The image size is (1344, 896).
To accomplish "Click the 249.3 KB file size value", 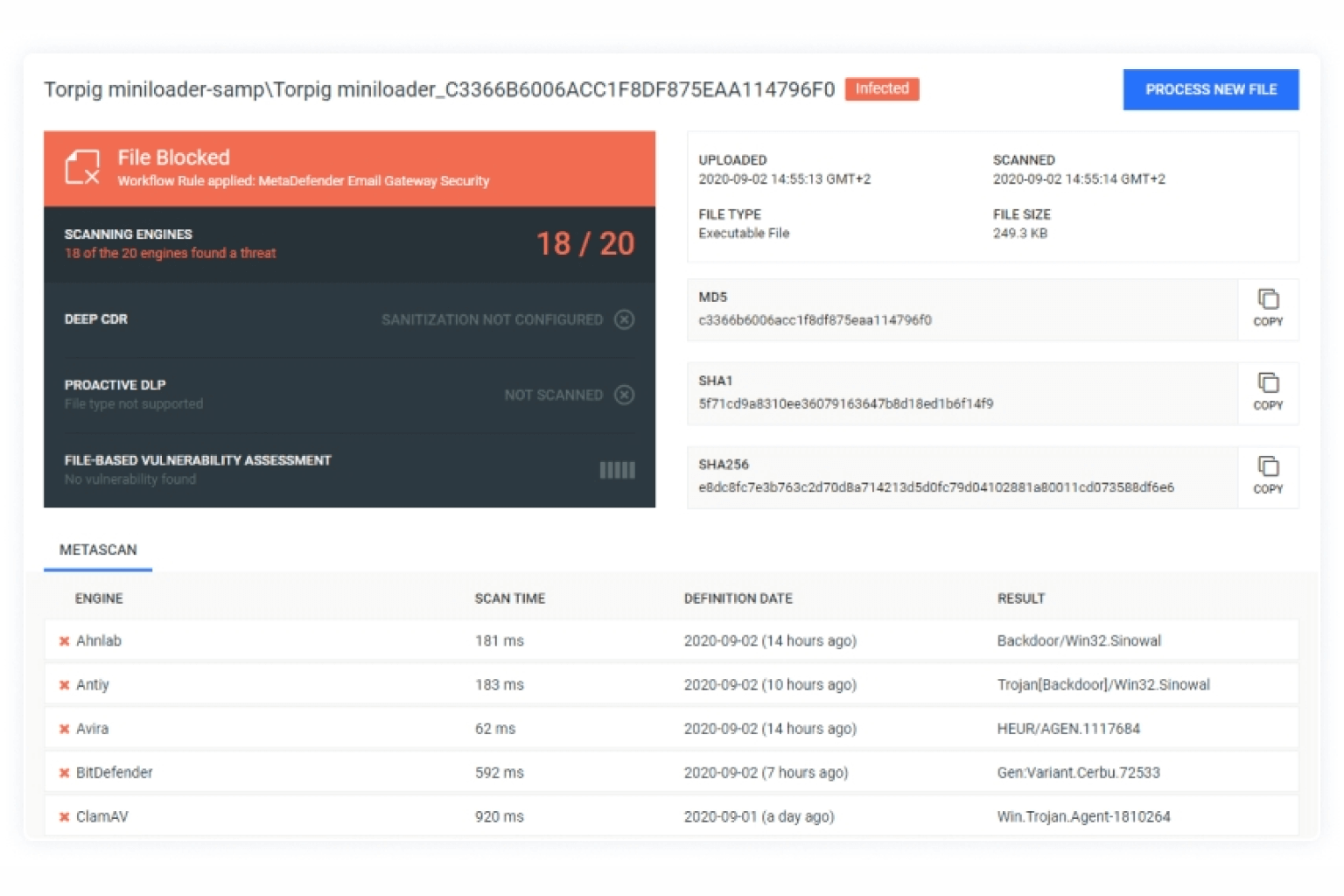I will pos(1020,234).
